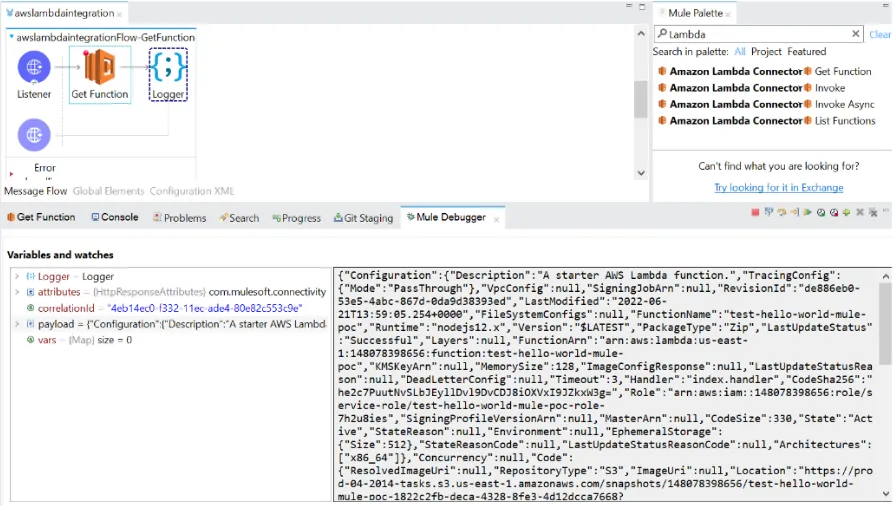Image resolution: width=893 pixels, height=506 pixels.
Task: Click the payload viewer scrollbar up arrow
Action: [886, 276]
